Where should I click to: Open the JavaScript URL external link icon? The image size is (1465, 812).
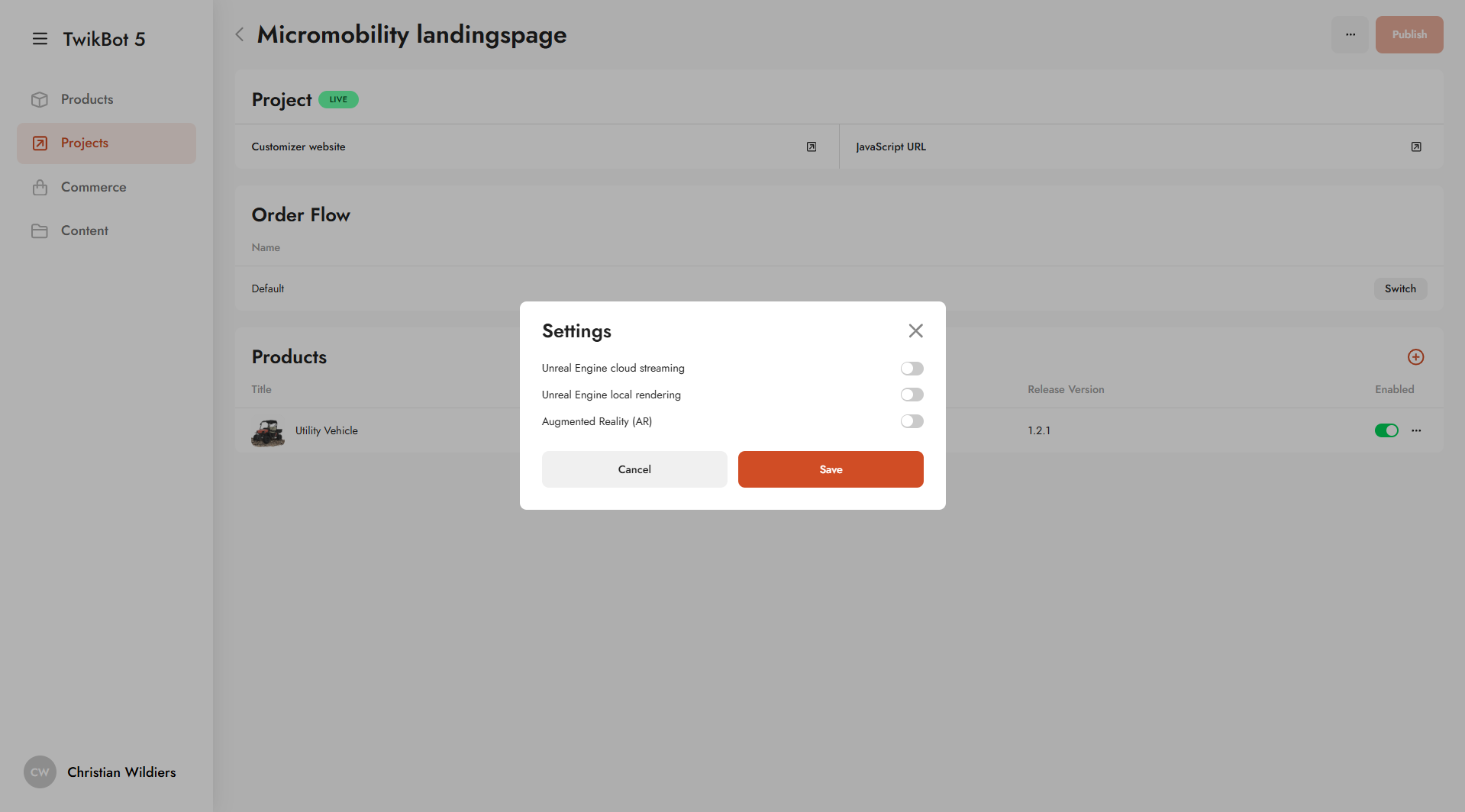(x=1415, y=147)
